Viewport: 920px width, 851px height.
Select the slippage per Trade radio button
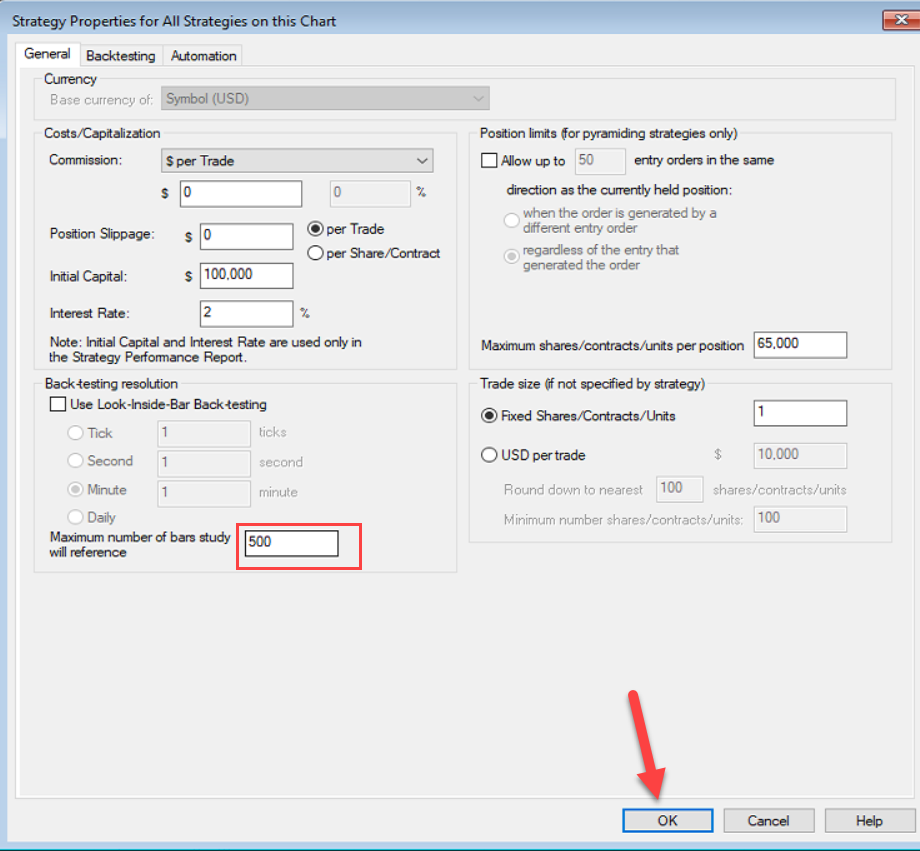coord(316,229)
